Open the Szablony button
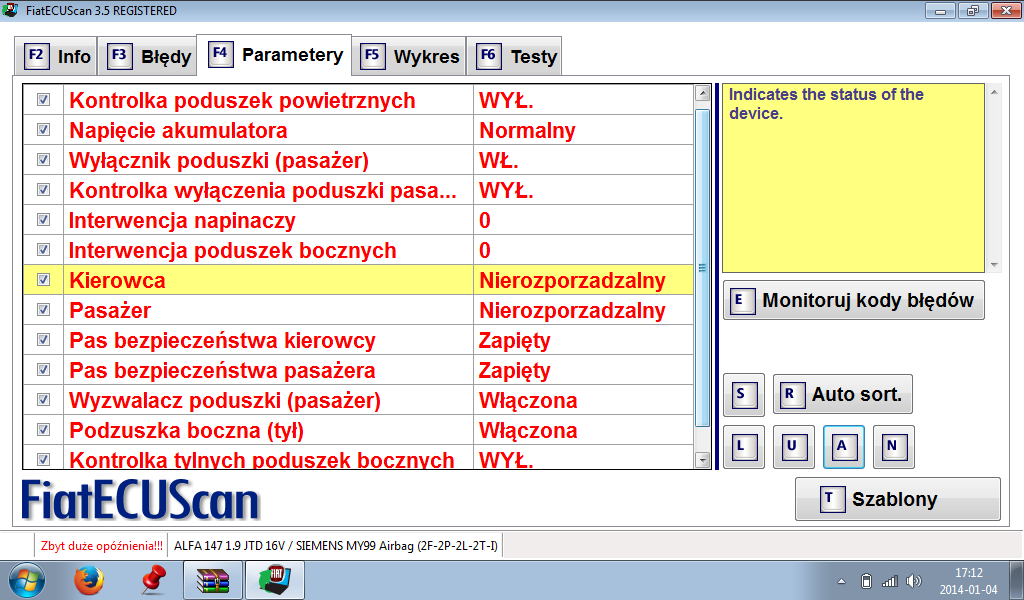 [x=897, y=499]
